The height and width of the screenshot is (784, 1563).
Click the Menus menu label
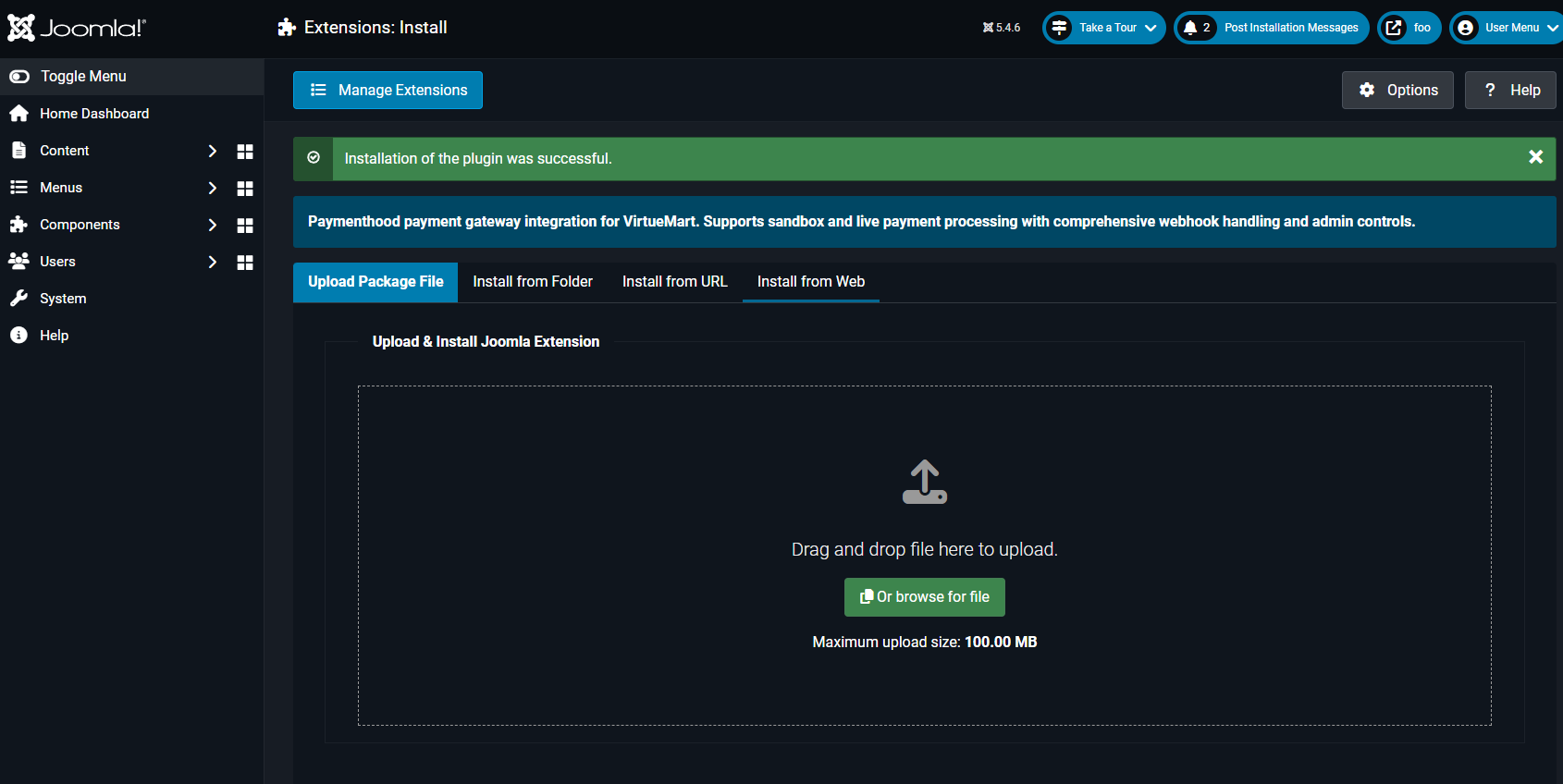61,188
